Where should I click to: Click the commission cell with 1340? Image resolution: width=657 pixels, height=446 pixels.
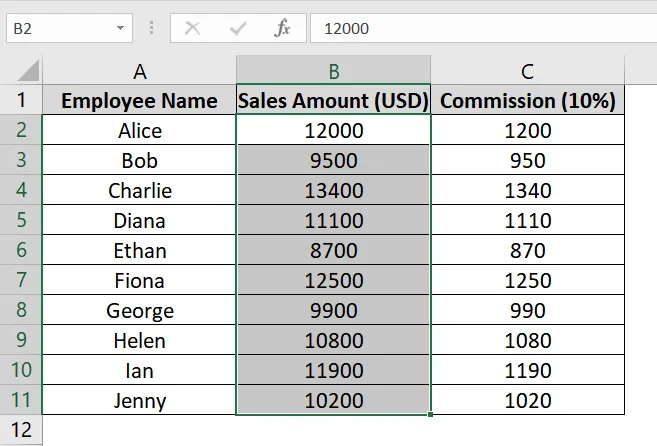pyautogui.click(x=528, y=190)
